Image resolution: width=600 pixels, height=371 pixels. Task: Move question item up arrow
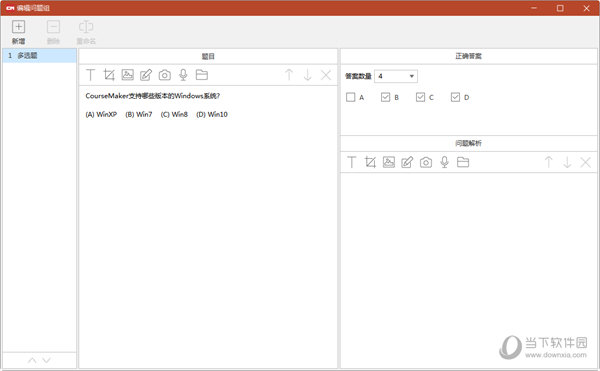pyautogui.click(x=289, y=75)
